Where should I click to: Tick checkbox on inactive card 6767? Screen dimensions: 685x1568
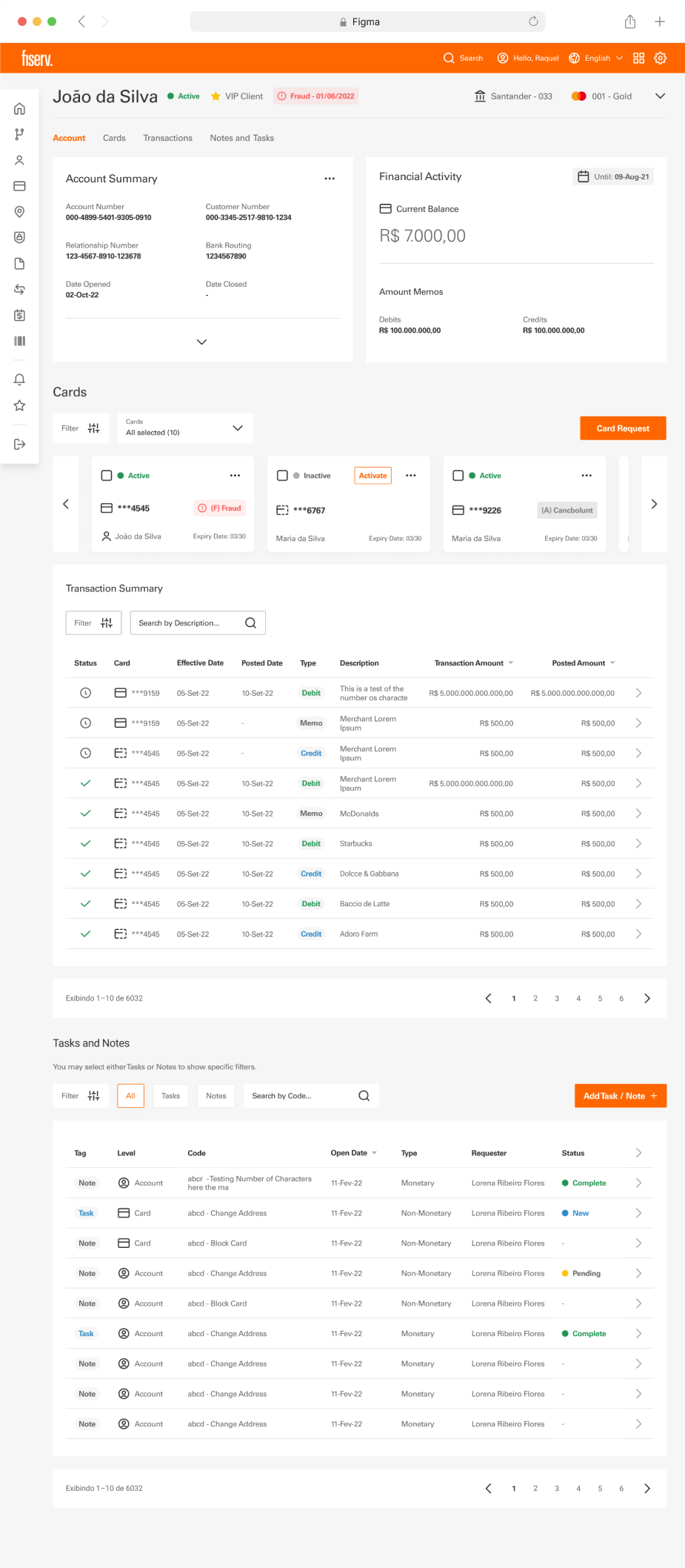click(x=282, y=476)
